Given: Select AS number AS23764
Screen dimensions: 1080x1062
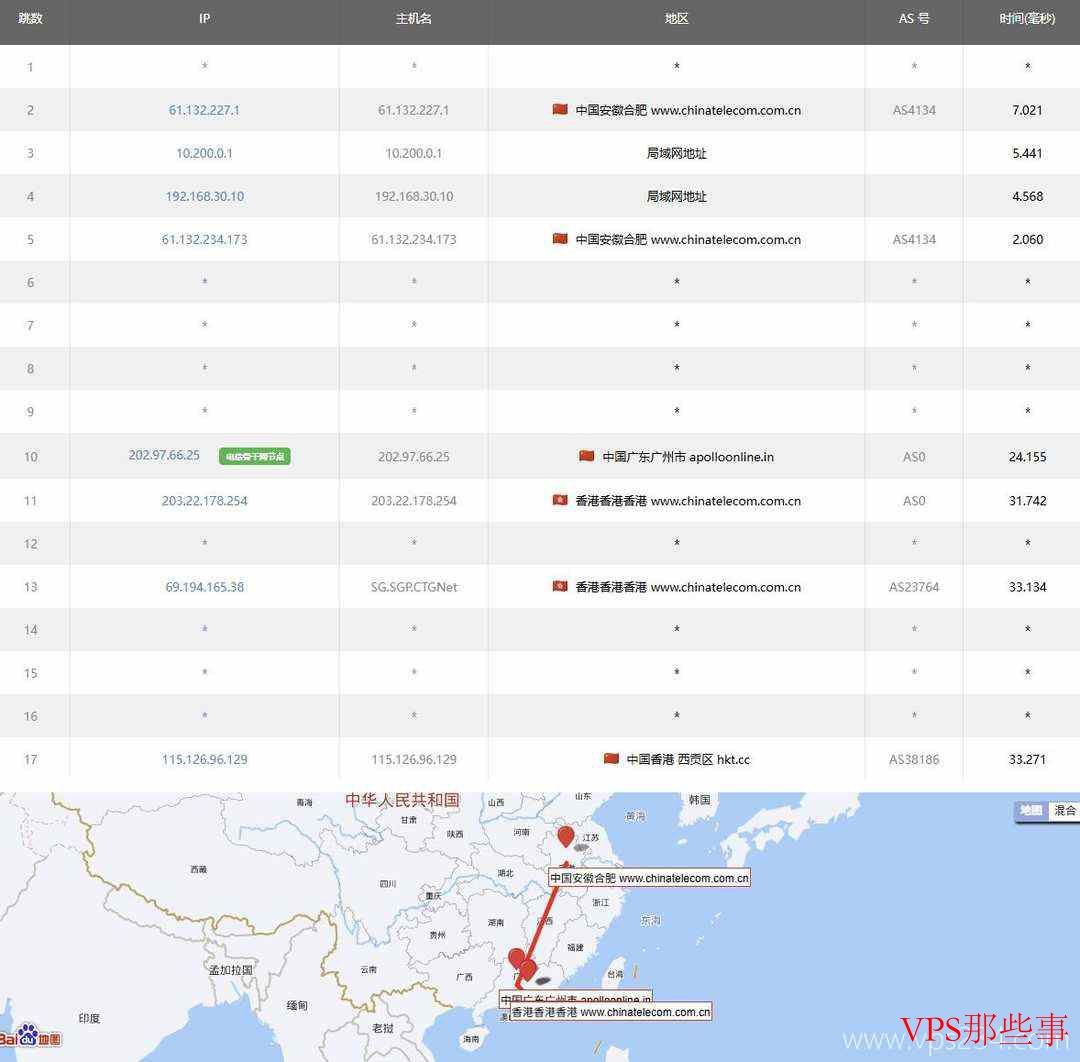Looking at the screenshot, I should pyautogui.click(x=914, y=587).
